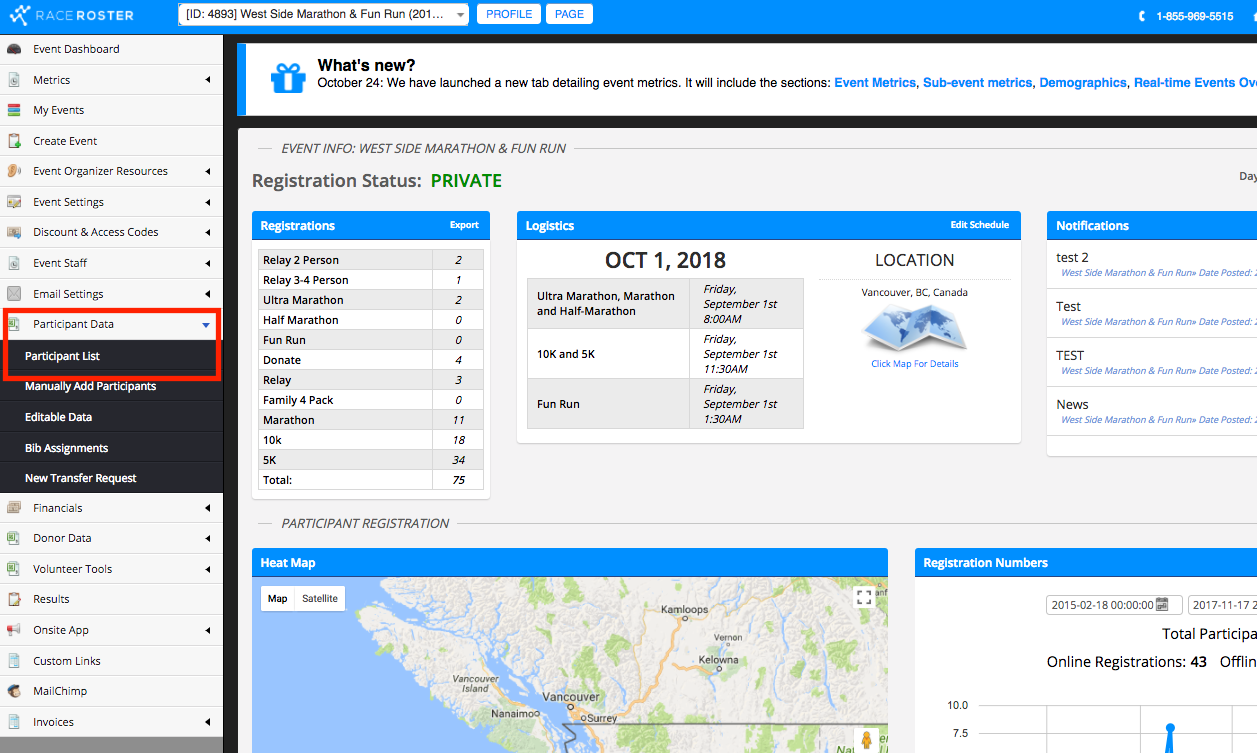Open the Sub-event metrics link
1257x753 pixels.
click(977, 83)
